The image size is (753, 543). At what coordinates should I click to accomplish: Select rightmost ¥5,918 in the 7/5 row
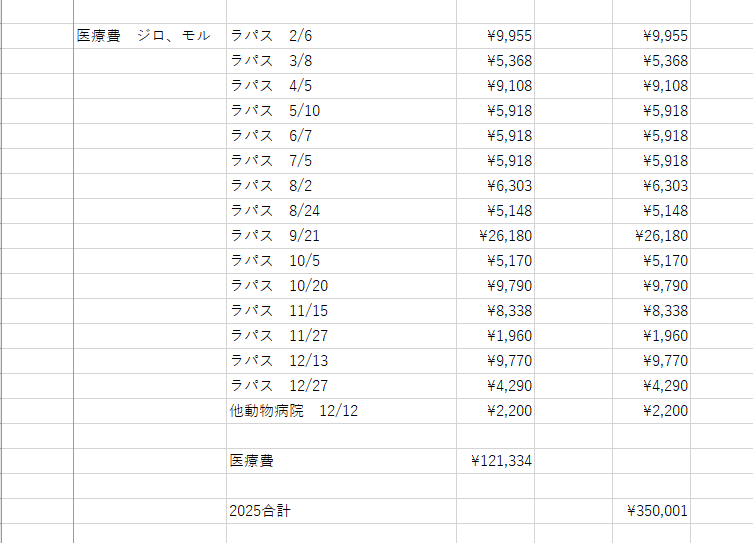(x=651, y=161)
